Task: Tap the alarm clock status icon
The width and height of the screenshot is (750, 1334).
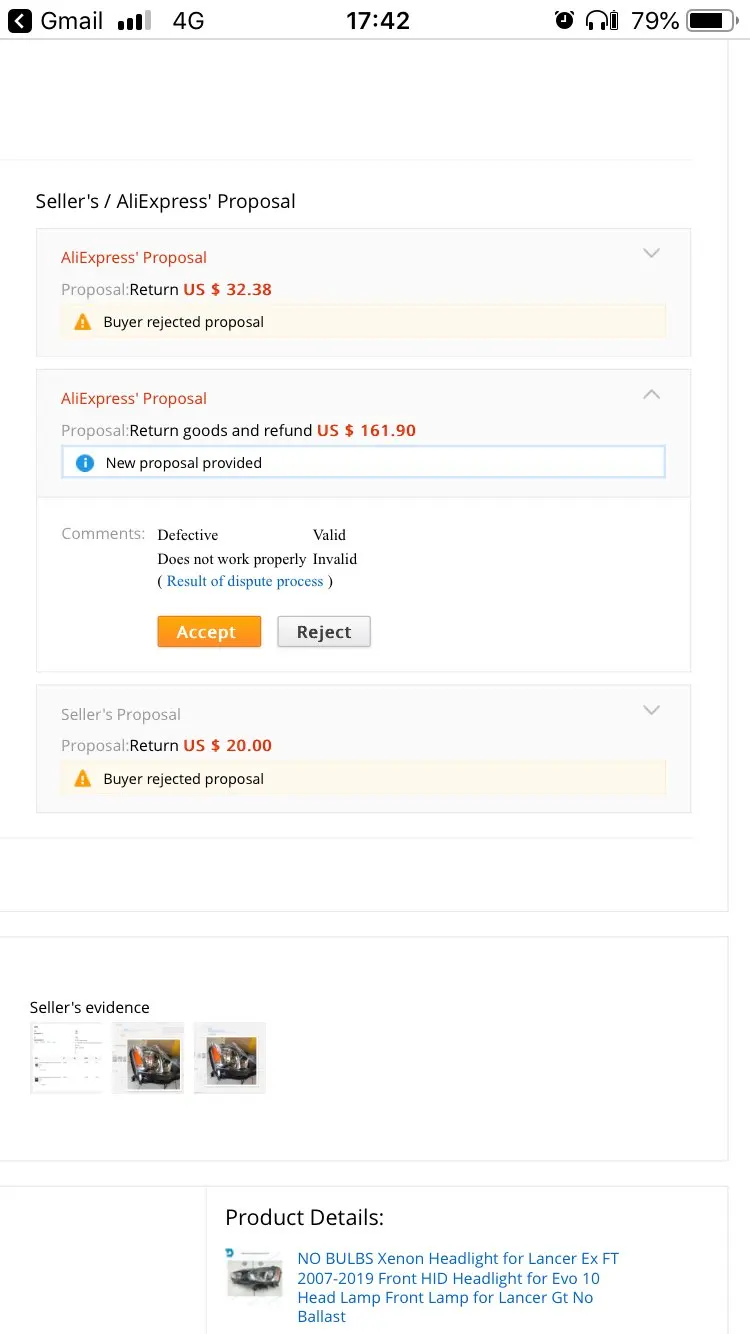Action: (565, 20)
